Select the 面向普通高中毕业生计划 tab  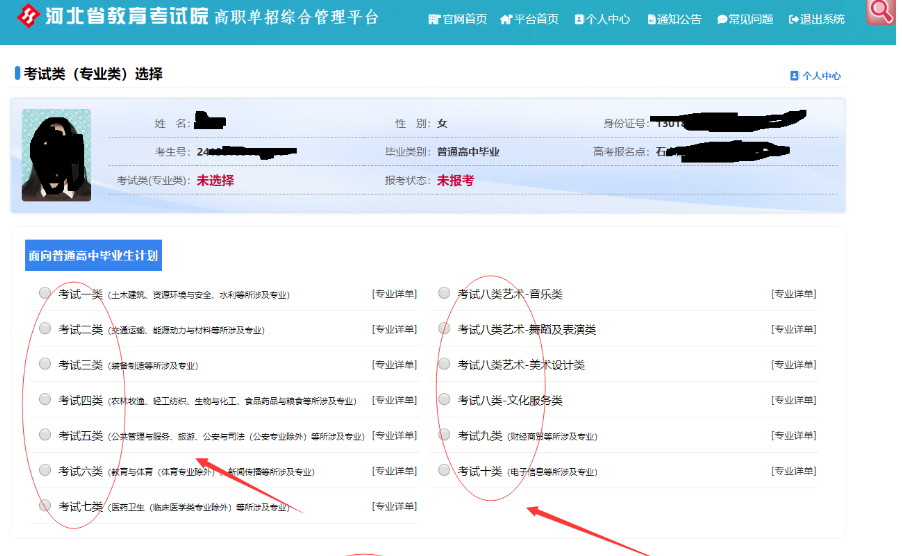click(x=93, y=256)
